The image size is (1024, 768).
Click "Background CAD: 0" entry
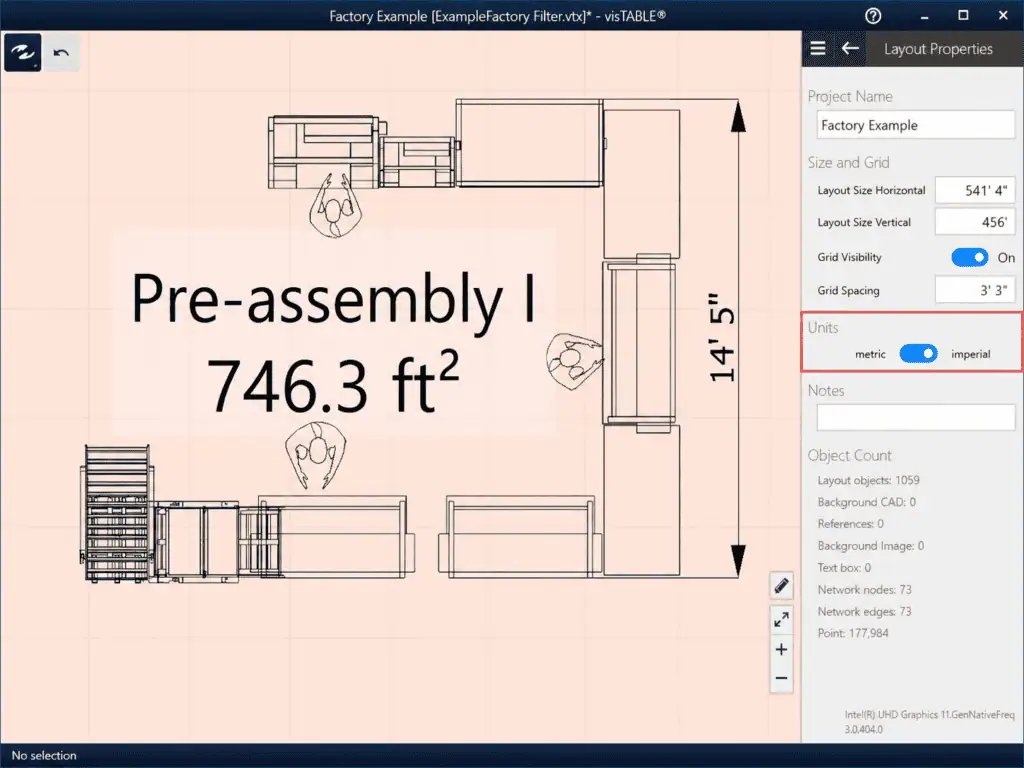point(866,502)
